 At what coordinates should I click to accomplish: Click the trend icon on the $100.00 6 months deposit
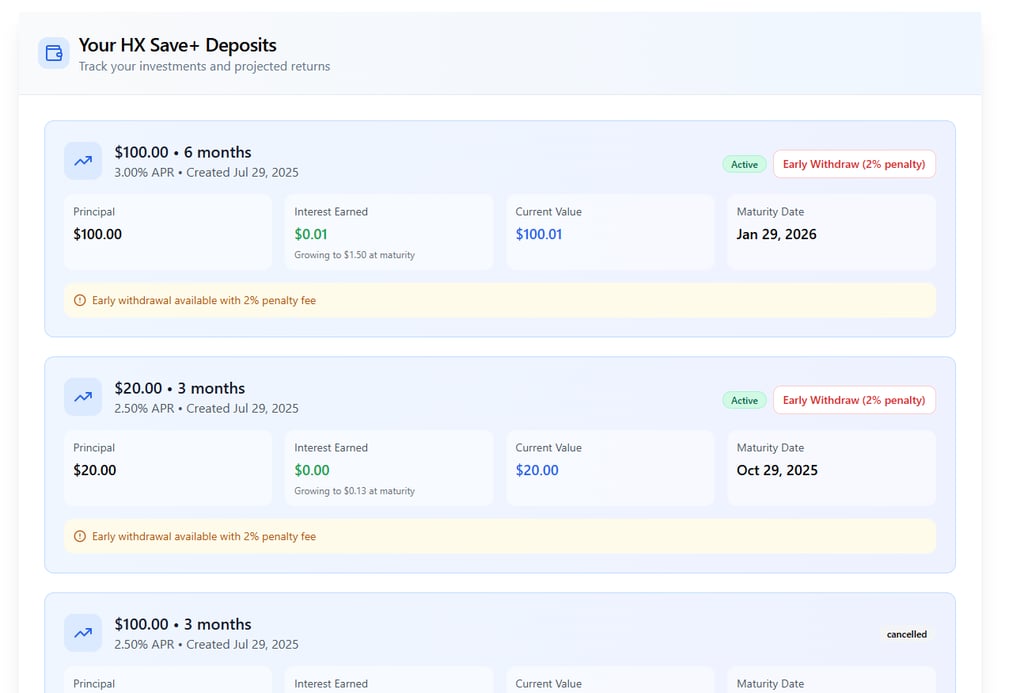[x=83, y=161]
